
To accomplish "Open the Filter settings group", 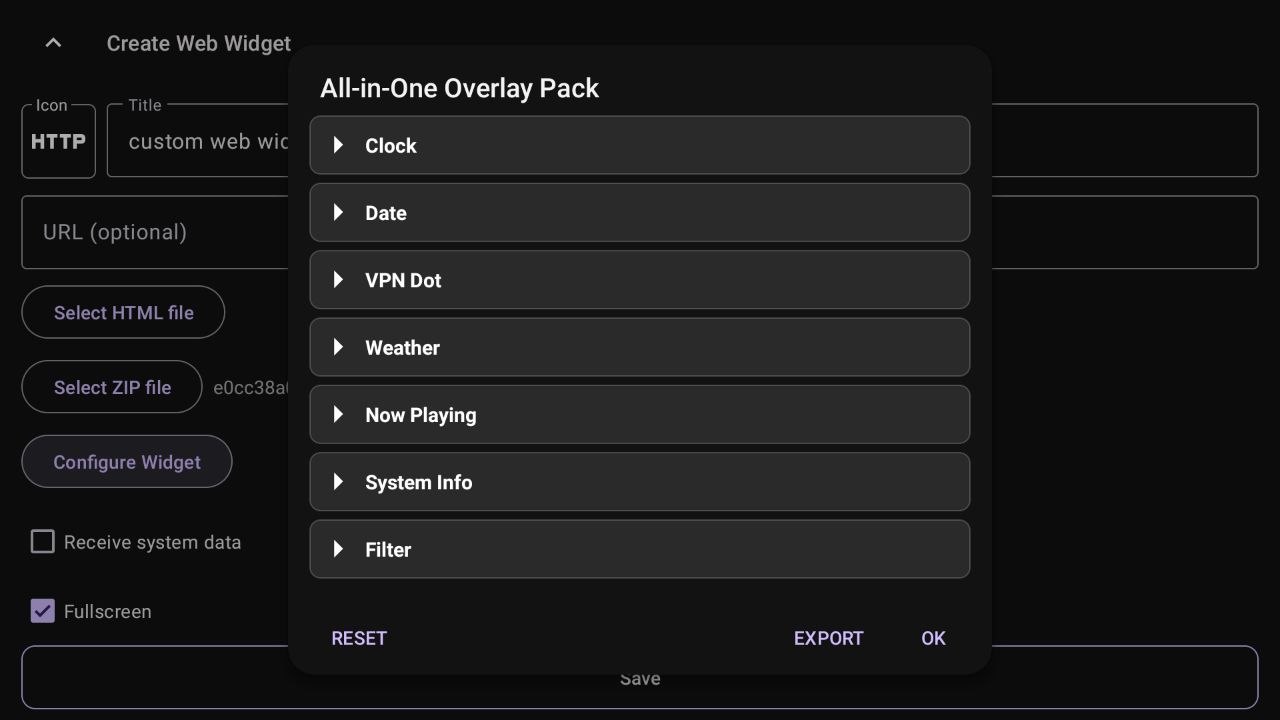I will [639, 549].
